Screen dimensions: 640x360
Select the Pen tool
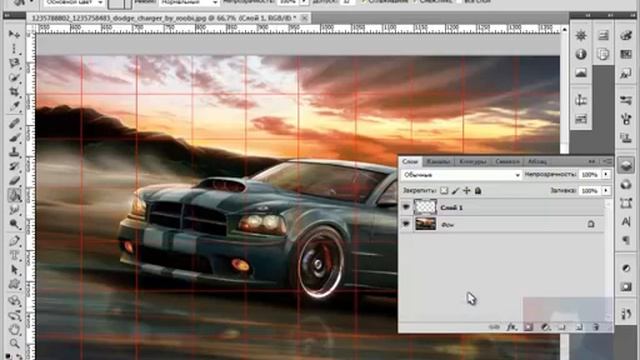point(15,241)
